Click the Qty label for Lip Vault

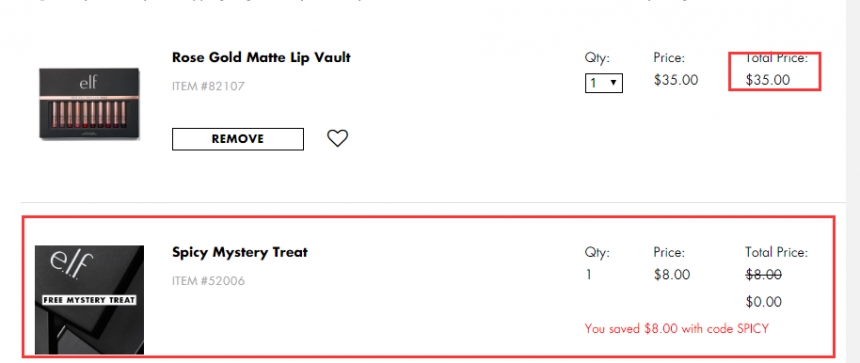pos(597,58)
